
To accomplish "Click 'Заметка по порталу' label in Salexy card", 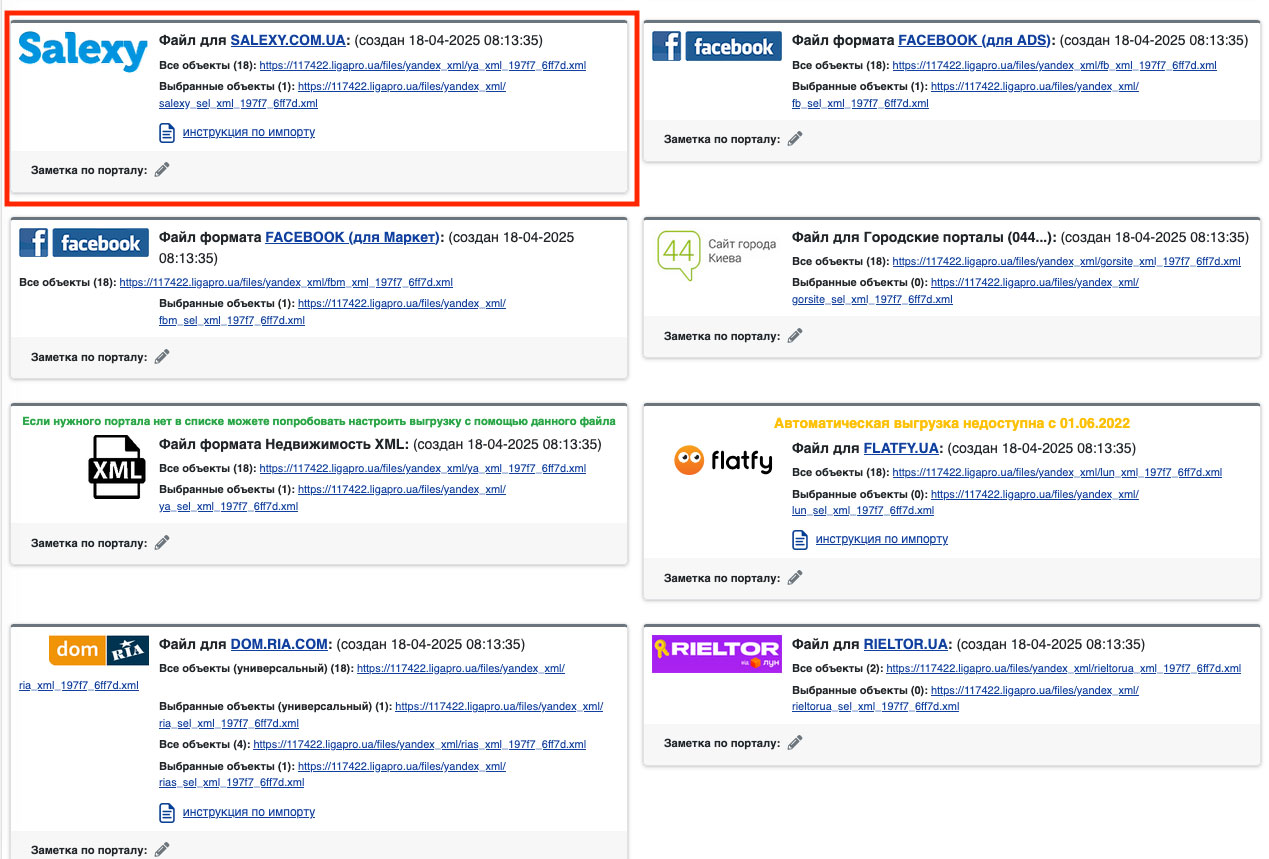I will coord(89,170).
